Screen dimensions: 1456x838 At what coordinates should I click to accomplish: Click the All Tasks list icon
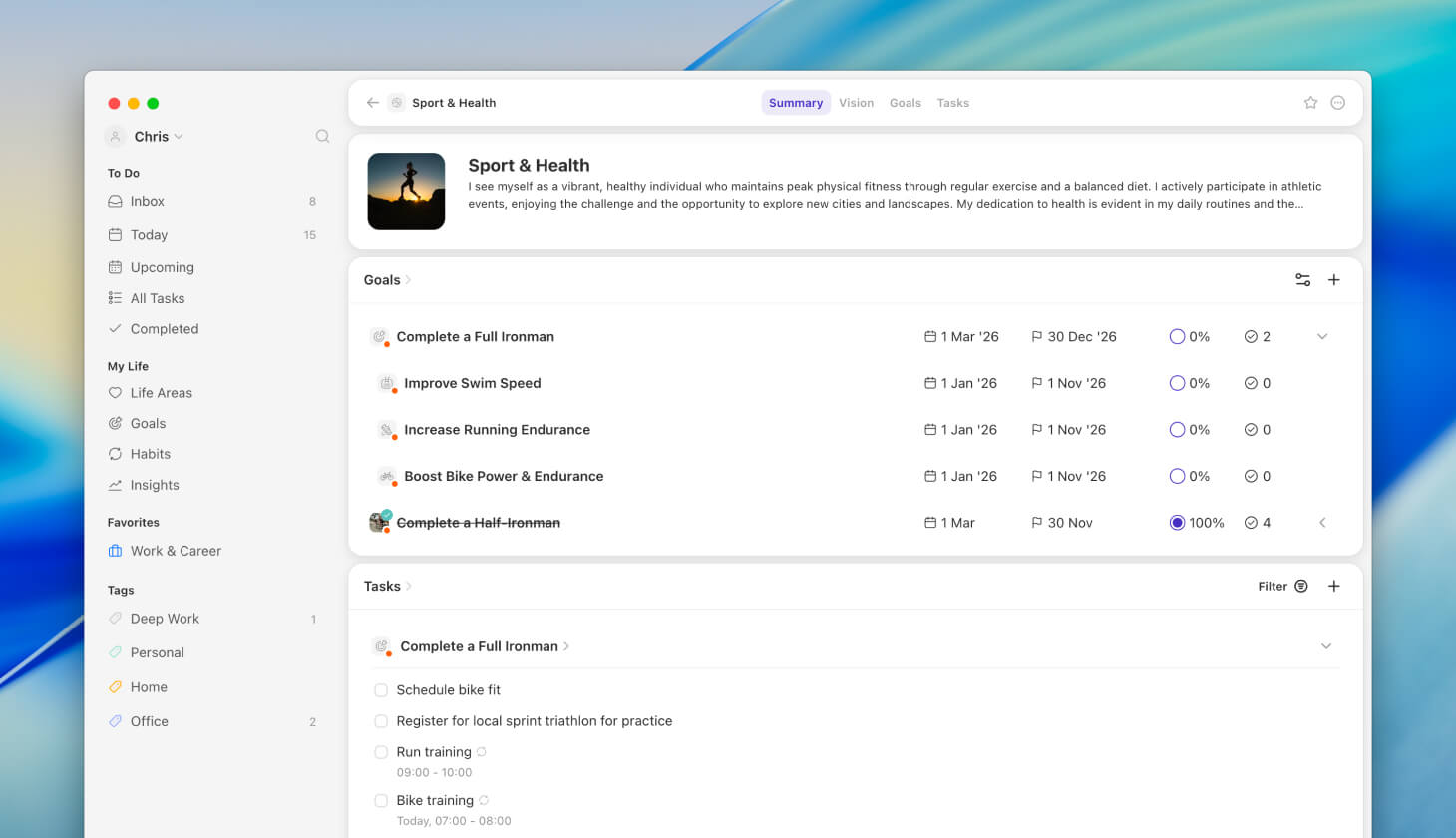point(115,298)
